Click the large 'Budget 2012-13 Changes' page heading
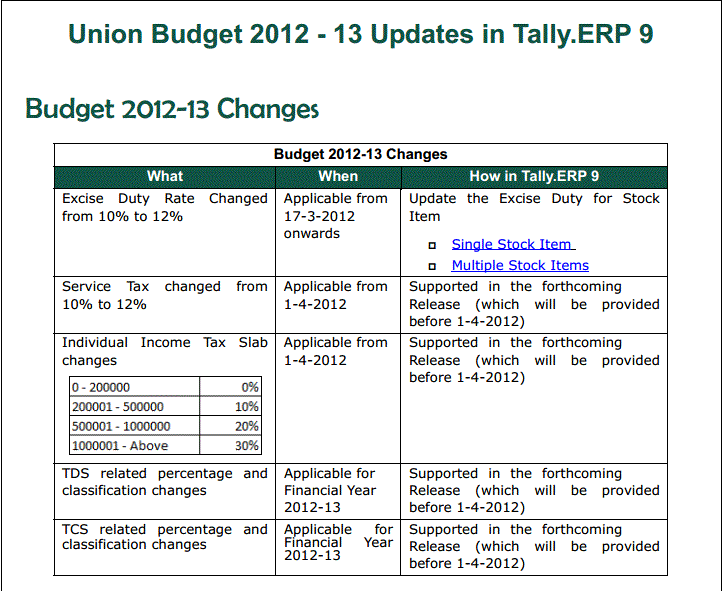The width and height of the screenshot is (725, 591). pyautogui.click(x=172, y=110)
